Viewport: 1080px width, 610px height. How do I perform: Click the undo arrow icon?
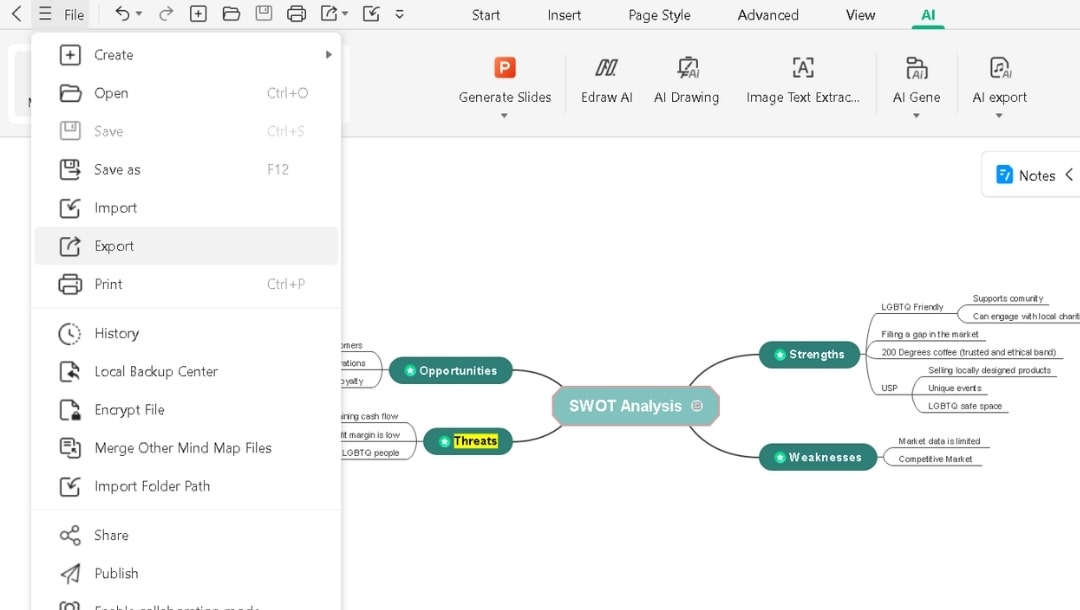tap(122, 14)
